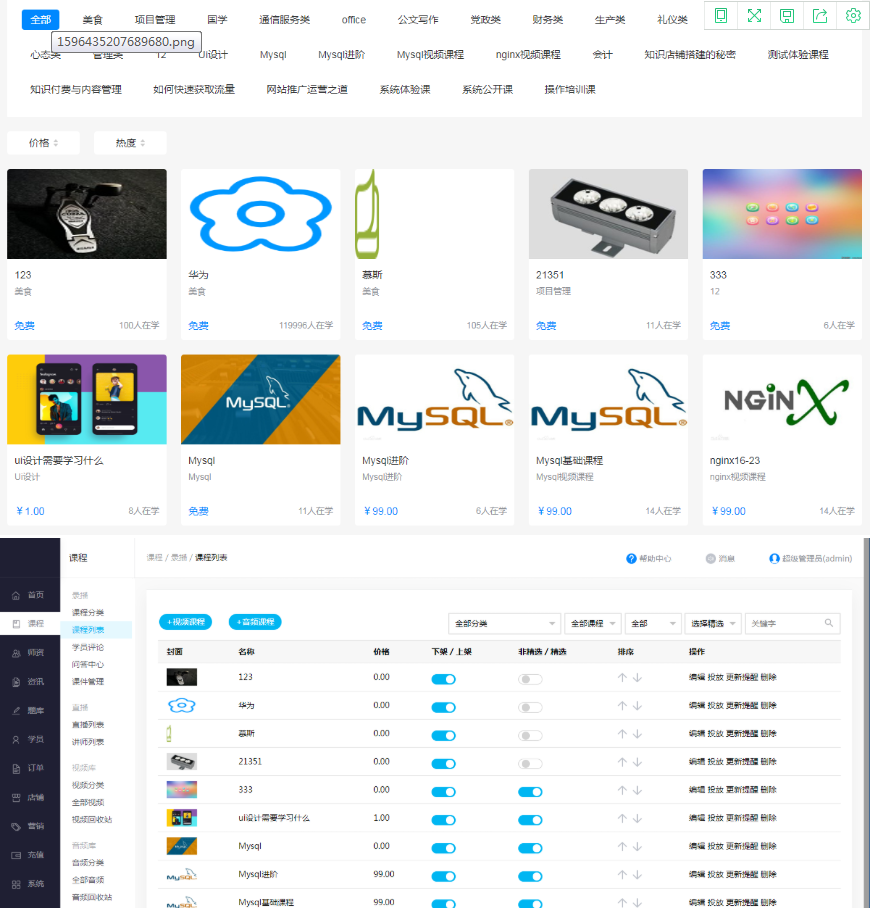Image resolution: width=870 pixels, height=908 pixels.
Task: Open 订单 orders icon in dark sidebar
Action: point(16,768)
